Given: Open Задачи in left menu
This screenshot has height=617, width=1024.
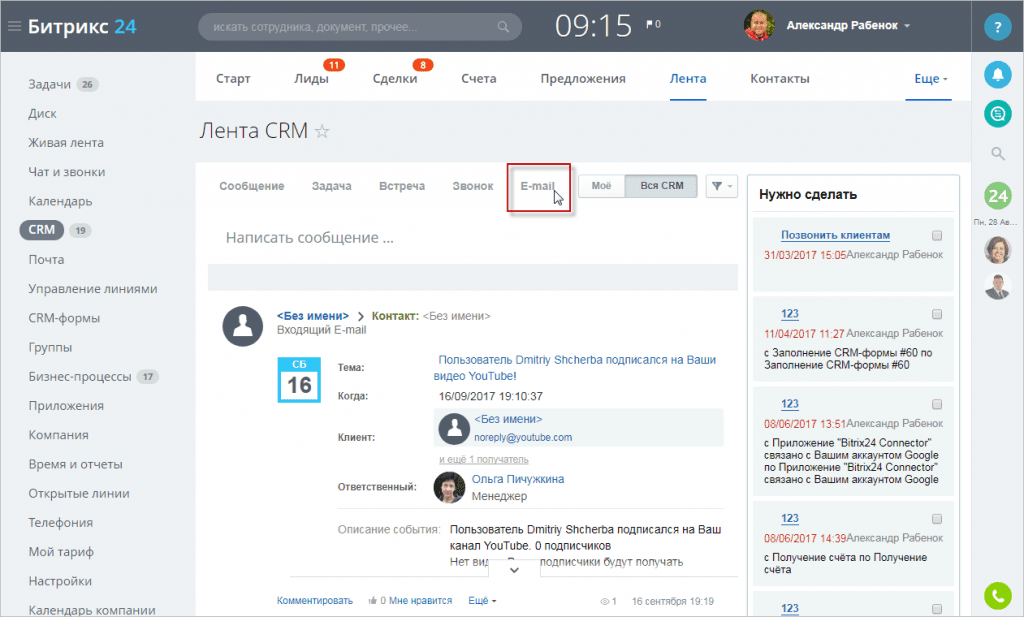Looking at the screenshot, I should 50,84.
